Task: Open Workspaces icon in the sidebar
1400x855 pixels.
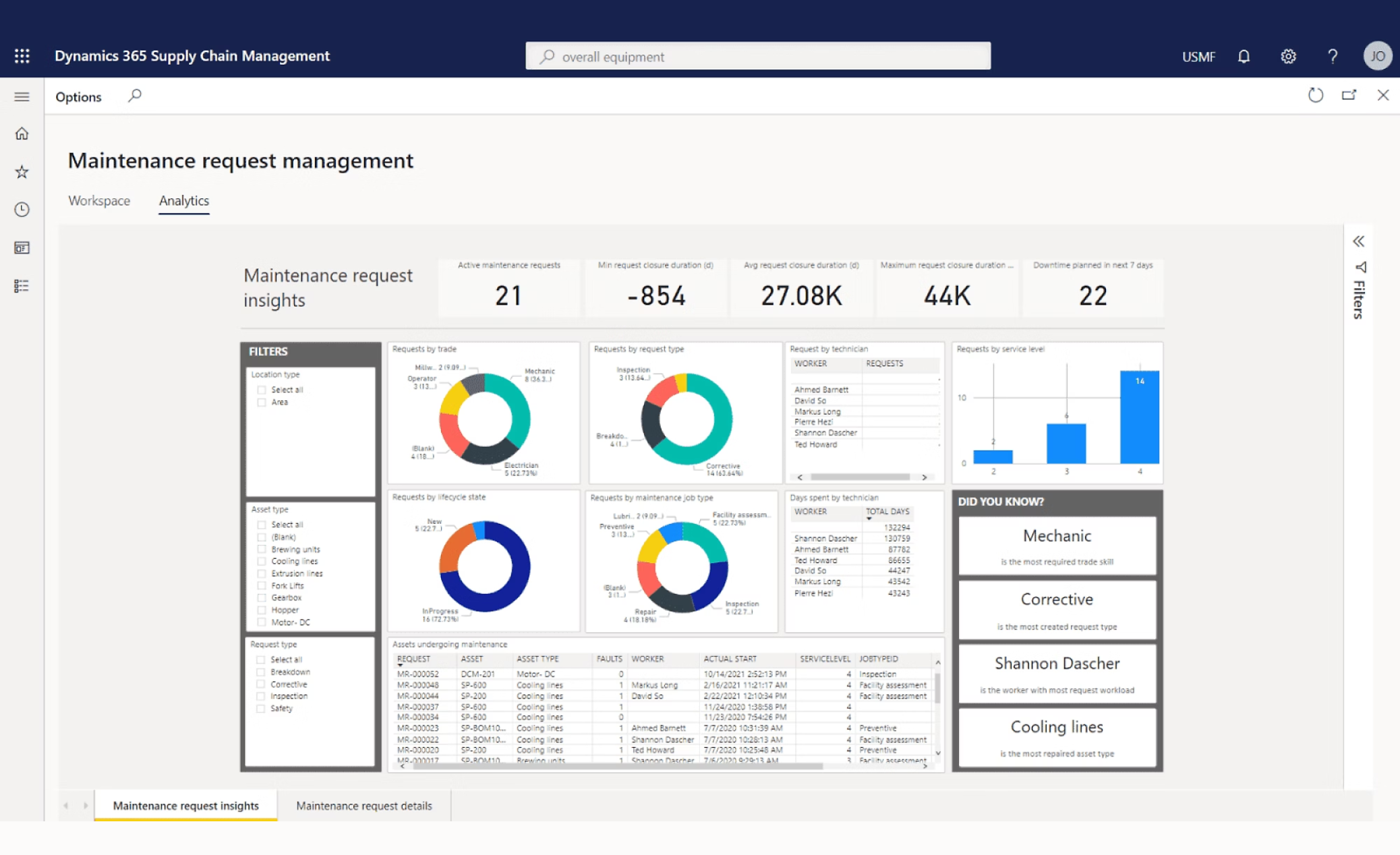Action: (x=22, y=247)
